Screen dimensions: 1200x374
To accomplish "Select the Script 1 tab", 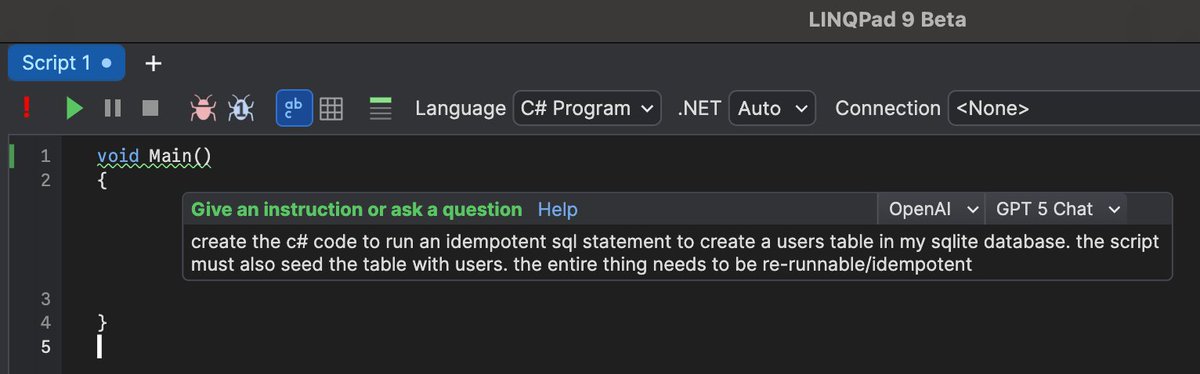I will click(x=66, y=63).
